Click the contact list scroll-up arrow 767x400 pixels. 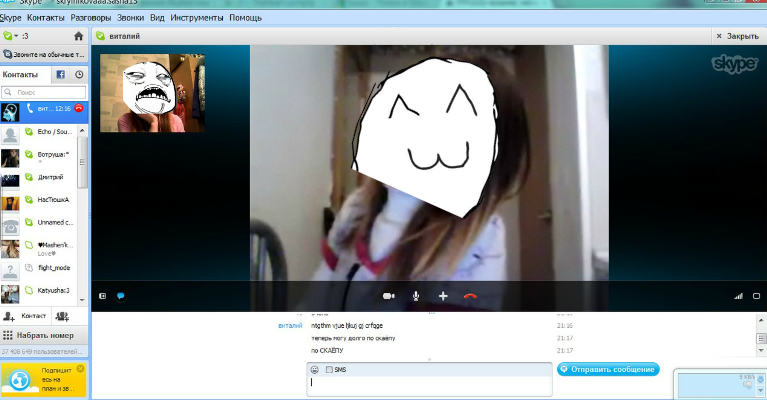(x=82, y=130)
